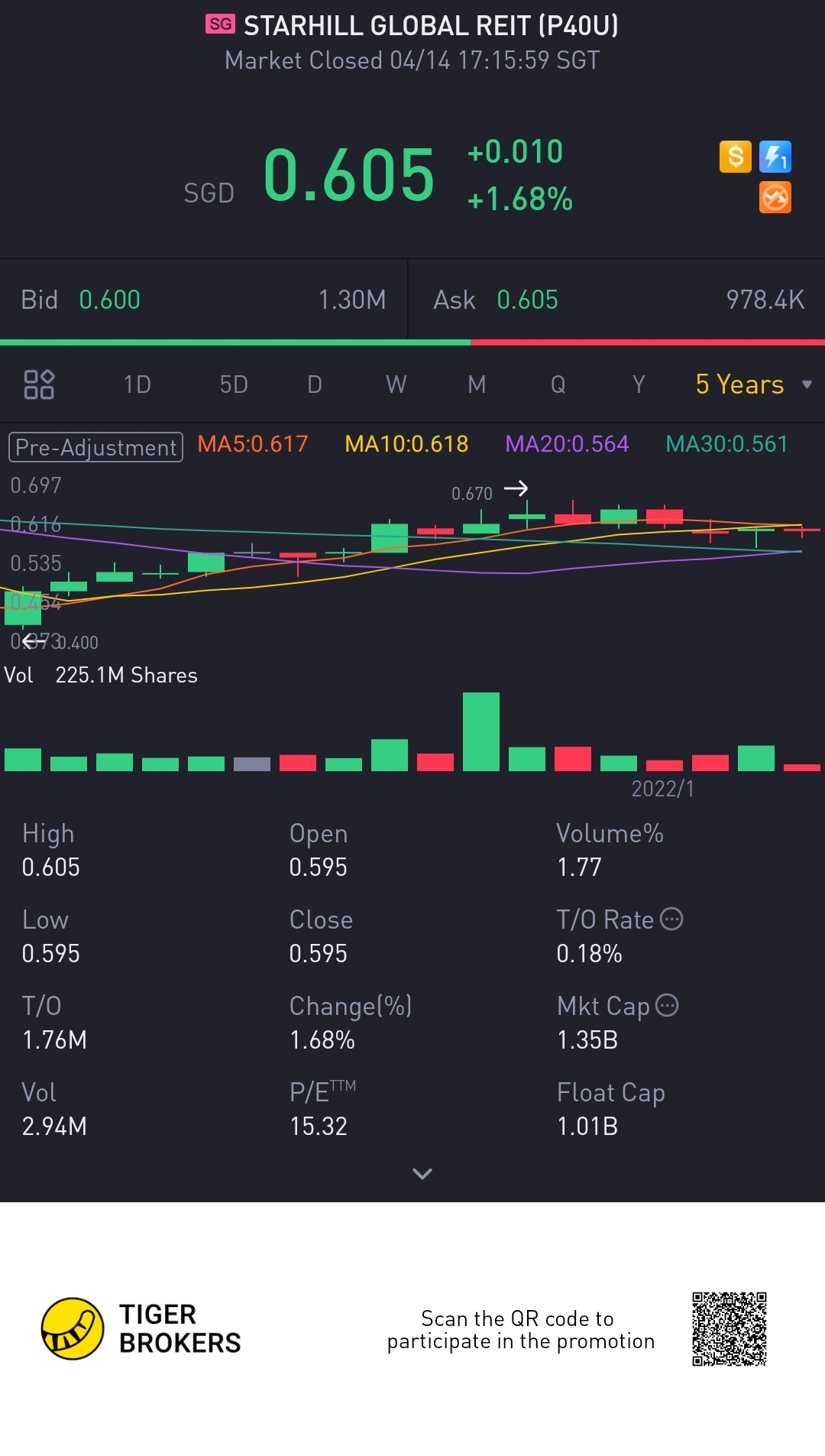Tap the tallest green volume bar
Viewport: 825px width, 1456px height.
[481, 731]
